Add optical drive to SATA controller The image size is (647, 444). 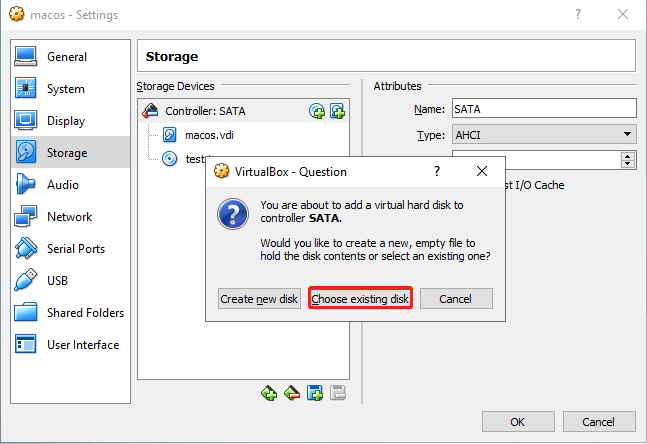pos(317,111)
